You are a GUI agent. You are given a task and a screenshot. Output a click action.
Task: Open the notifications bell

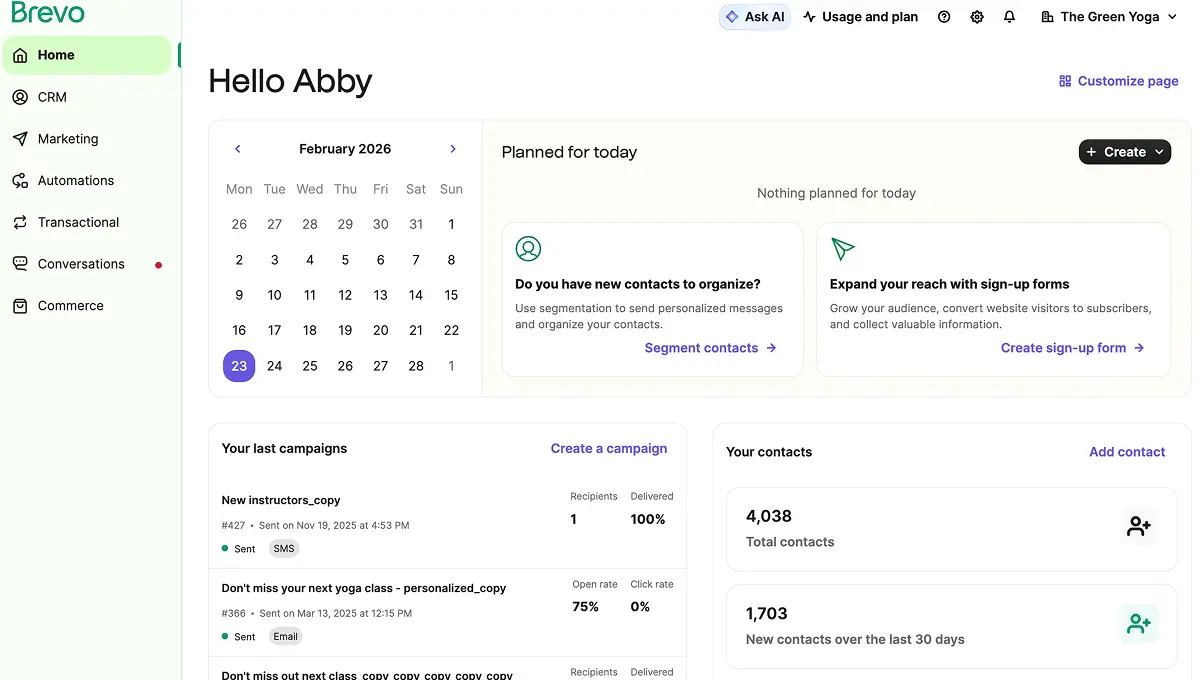point(1009,16)
